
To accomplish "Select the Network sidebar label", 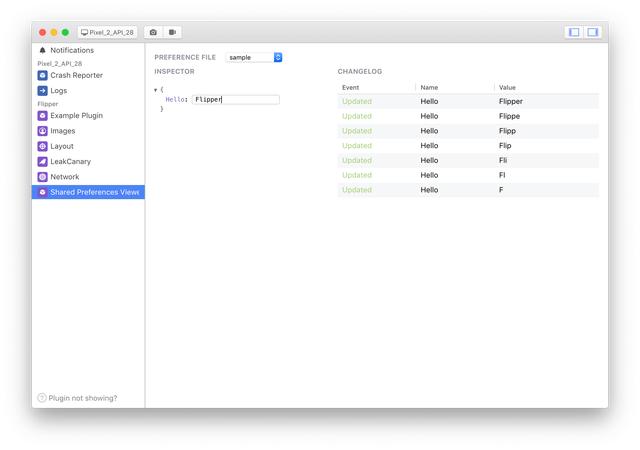I will point(65,177).
